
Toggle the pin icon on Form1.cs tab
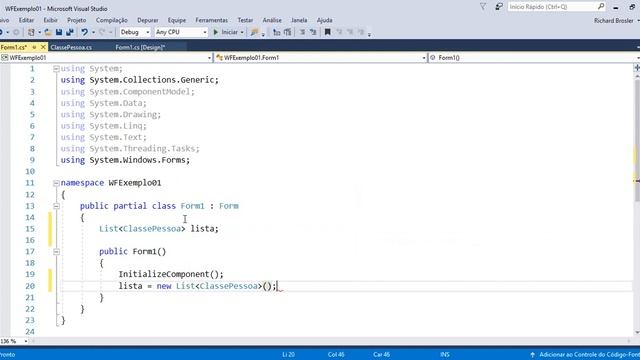pos(34,47)
